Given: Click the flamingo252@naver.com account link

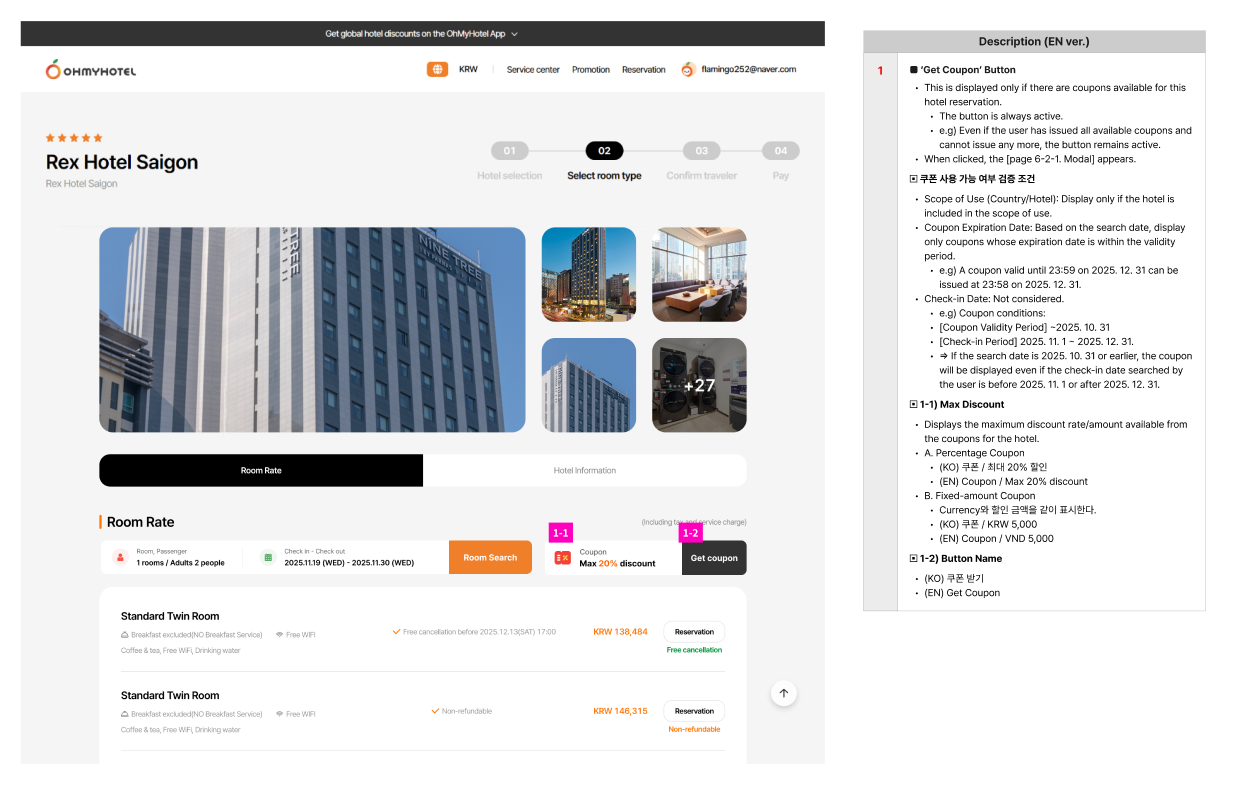Looking at the screenshot, I should [749, 69].
